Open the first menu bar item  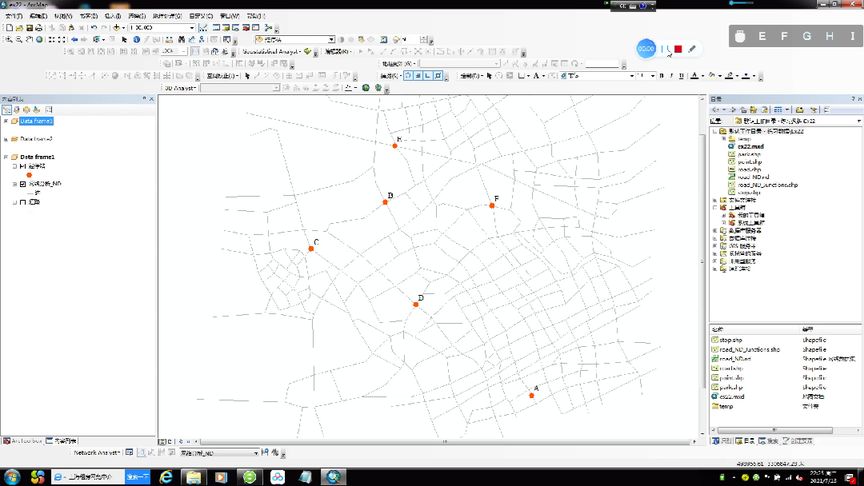pos(14,16)
